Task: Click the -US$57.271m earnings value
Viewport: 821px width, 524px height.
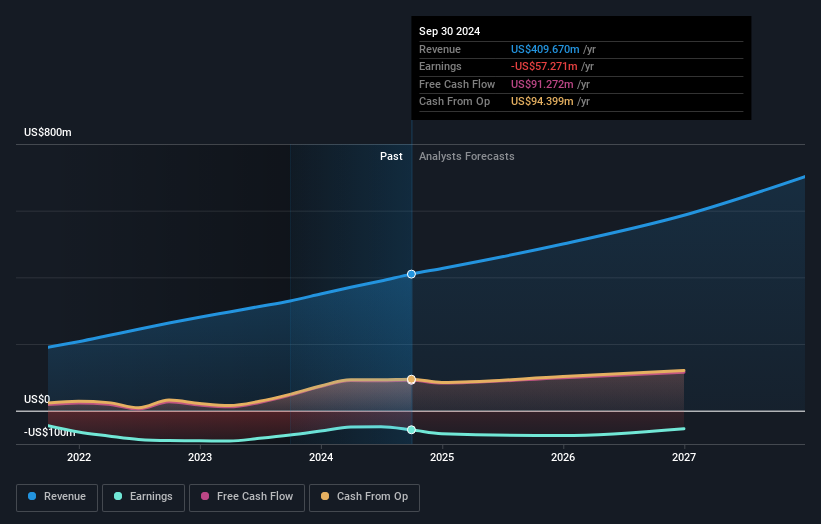Action: [x=544, y=66]
